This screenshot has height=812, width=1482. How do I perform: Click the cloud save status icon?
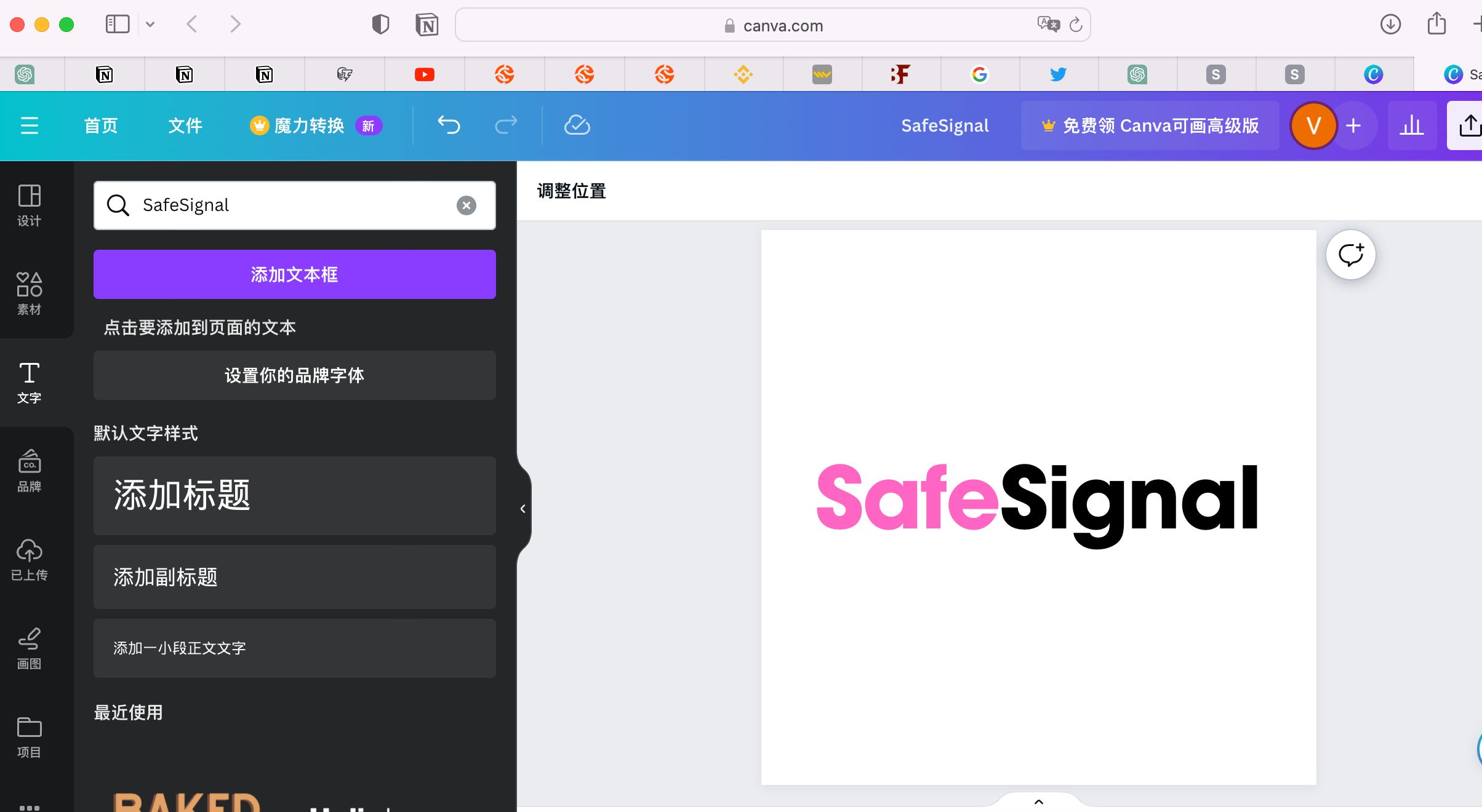click(577, 125)
